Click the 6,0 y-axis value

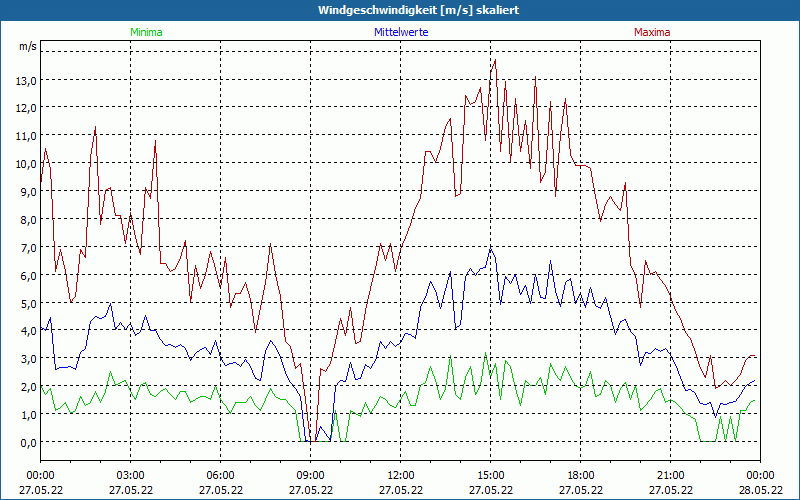click(x=30, y=275)
